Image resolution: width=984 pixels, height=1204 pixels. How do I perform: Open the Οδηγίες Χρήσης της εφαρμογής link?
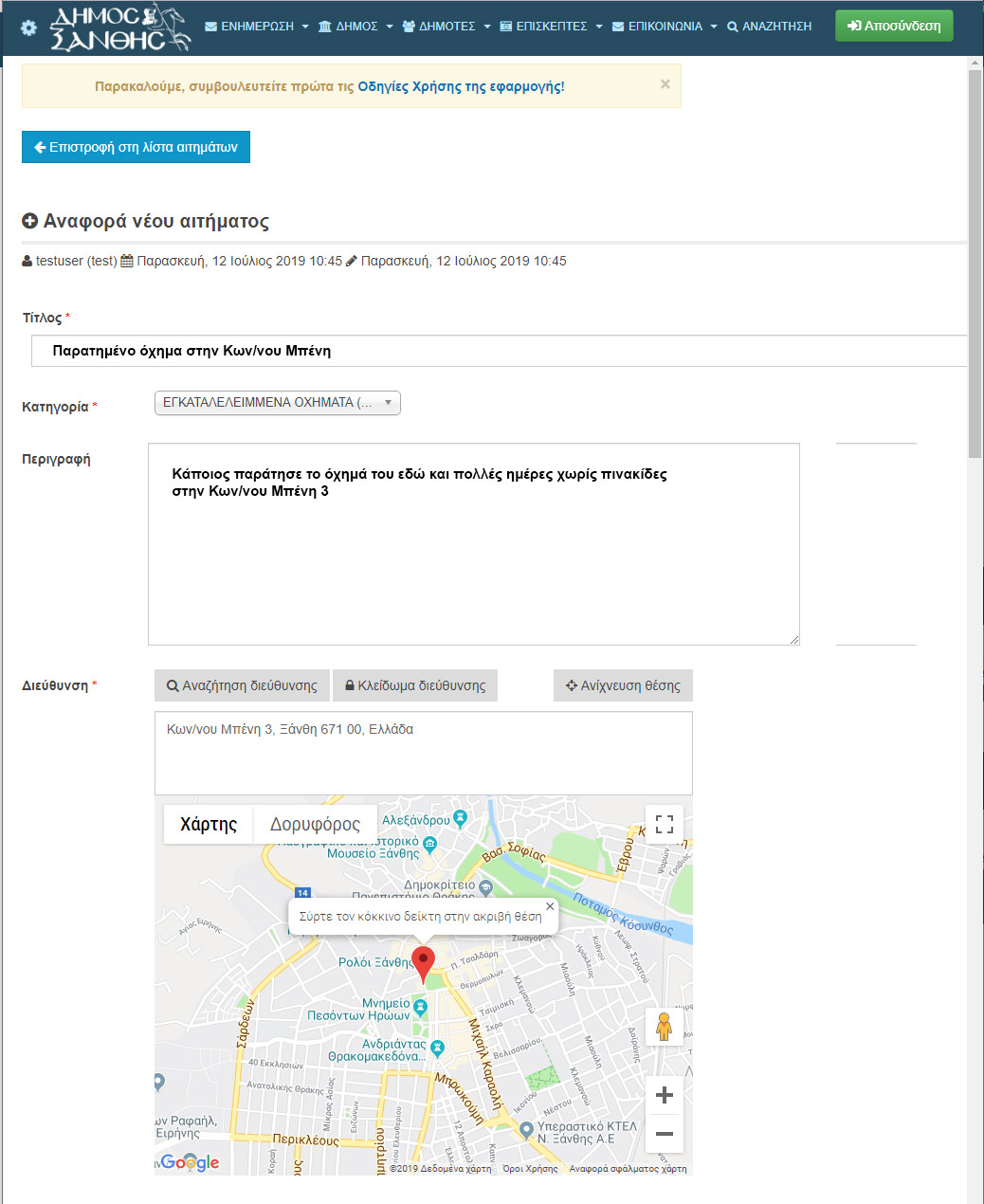pos(460,86)
